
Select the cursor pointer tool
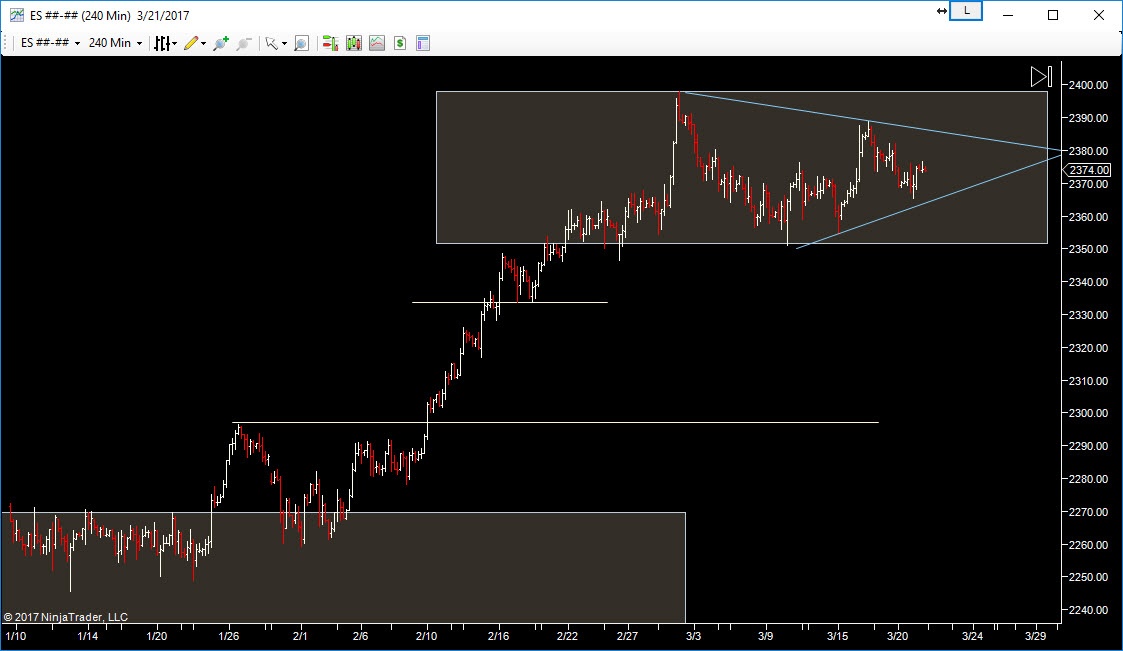(x=270, y=43)
